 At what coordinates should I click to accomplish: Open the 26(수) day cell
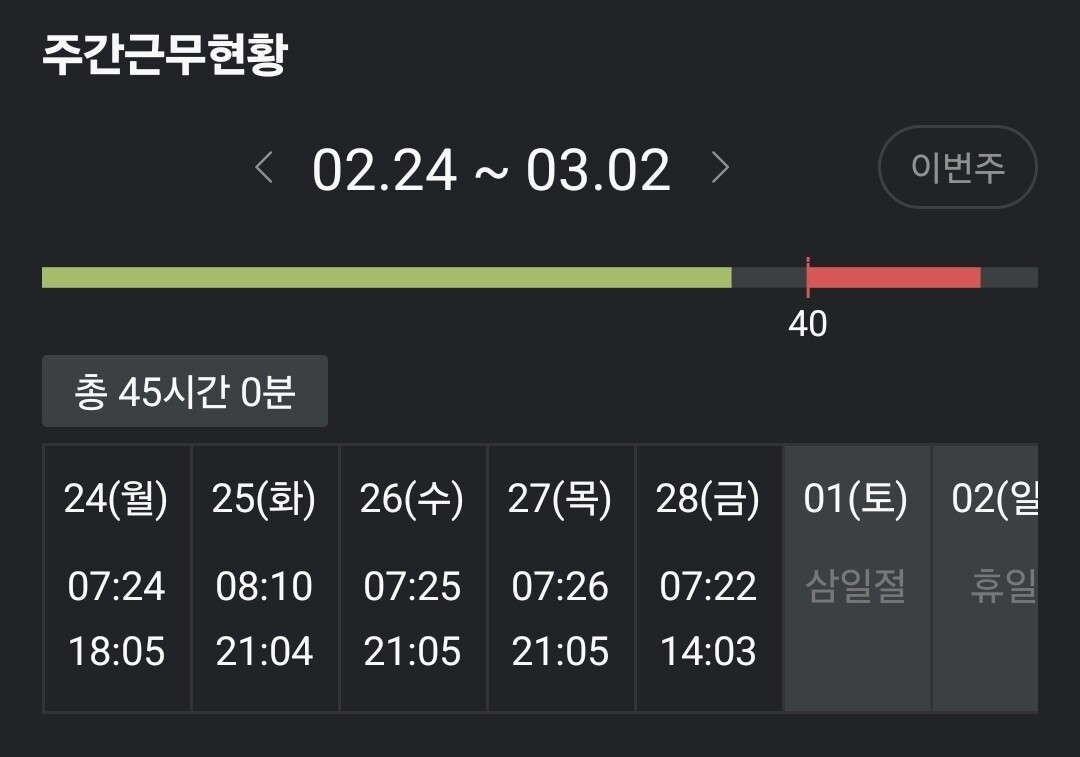coord(412,578)
